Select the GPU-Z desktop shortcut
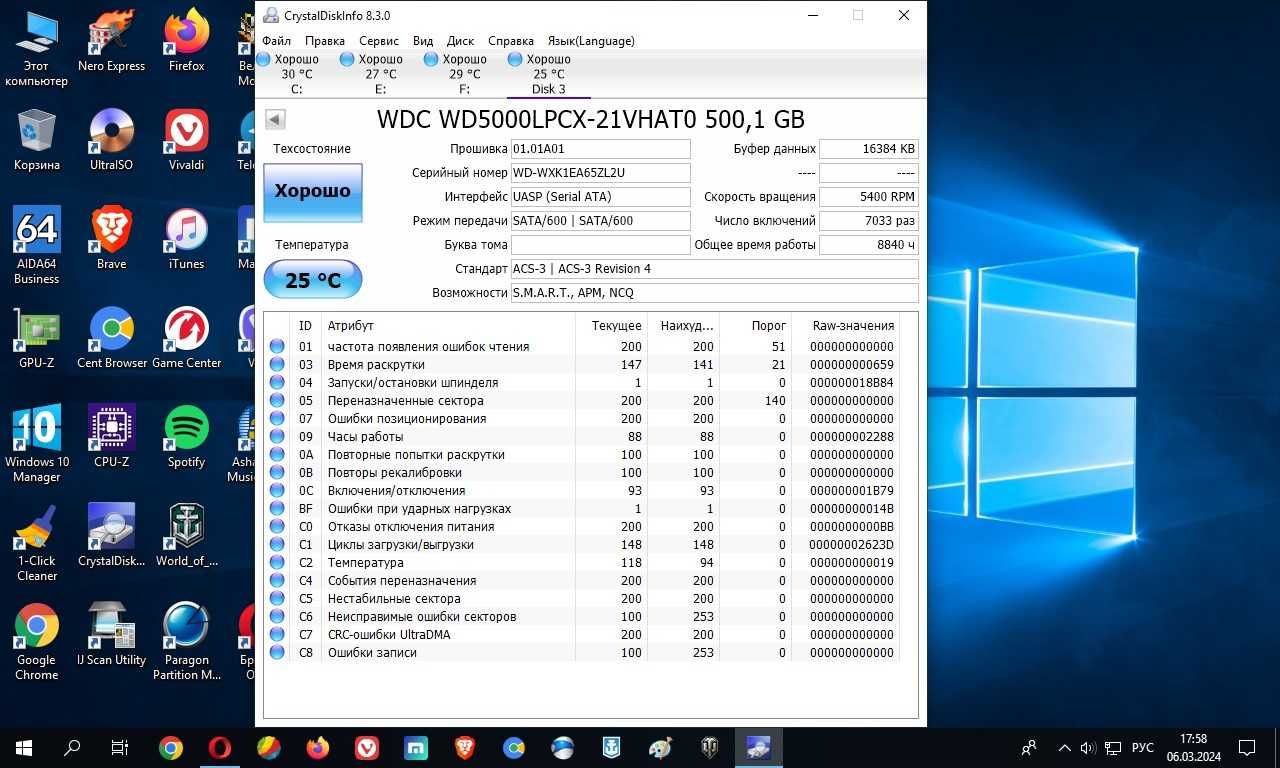Viewport: 1280px width, 768px height. point(36,339)
